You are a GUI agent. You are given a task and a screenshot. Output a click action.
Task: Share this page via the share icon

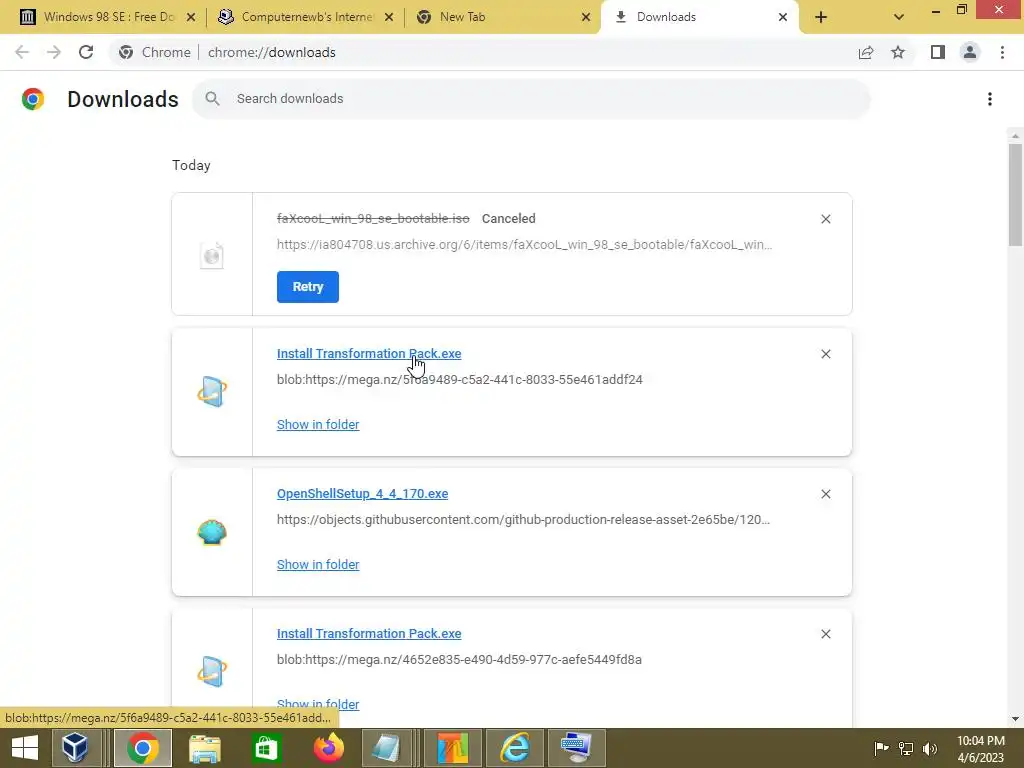pyautogui.click(x=866, y=52)
